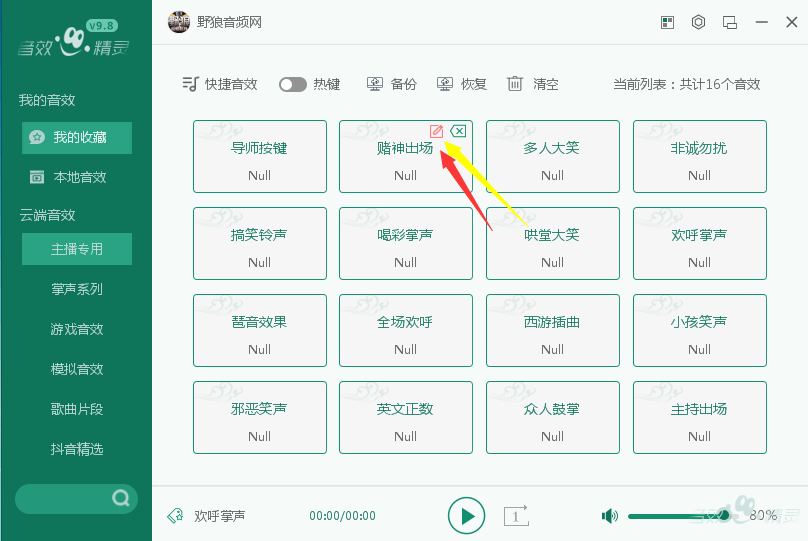Play the current sound effect
Image resolution: width=808 pixels, height=541 pixels.
tap(466, 516)
